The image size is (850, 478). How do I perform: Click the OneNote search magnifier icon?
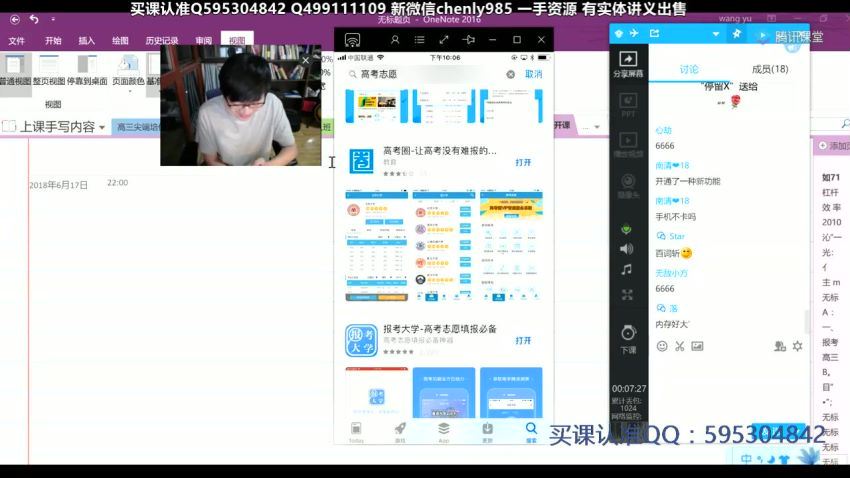845,124
